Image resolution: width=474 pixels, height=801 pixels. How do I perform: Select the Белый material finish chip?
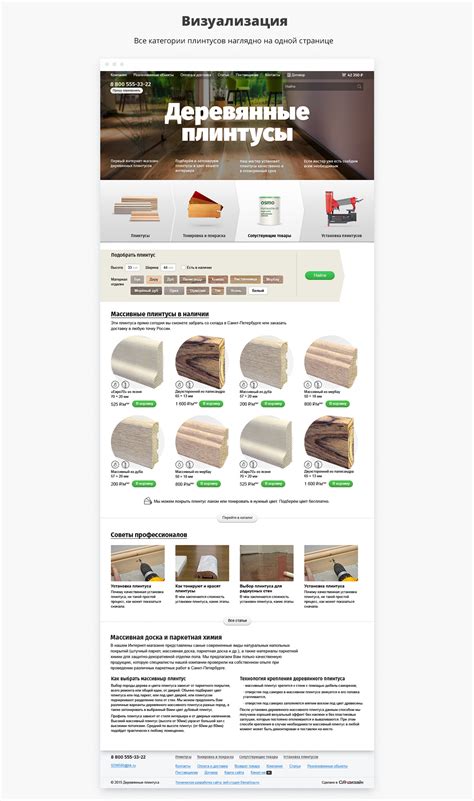coord(258,291)
